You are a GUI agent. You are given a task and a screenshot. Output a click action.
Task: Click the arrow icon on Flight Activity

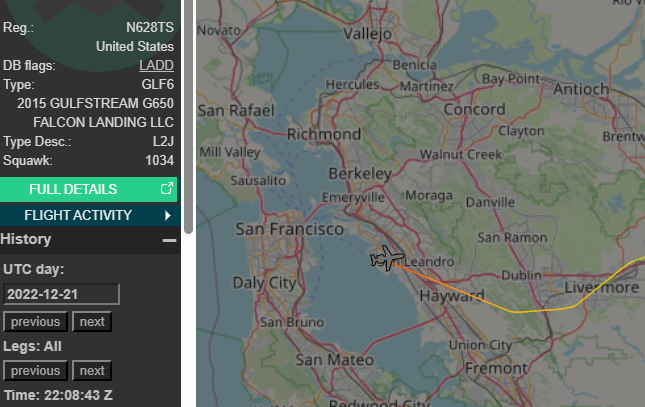pyautogui.click(x=167, y=215)
